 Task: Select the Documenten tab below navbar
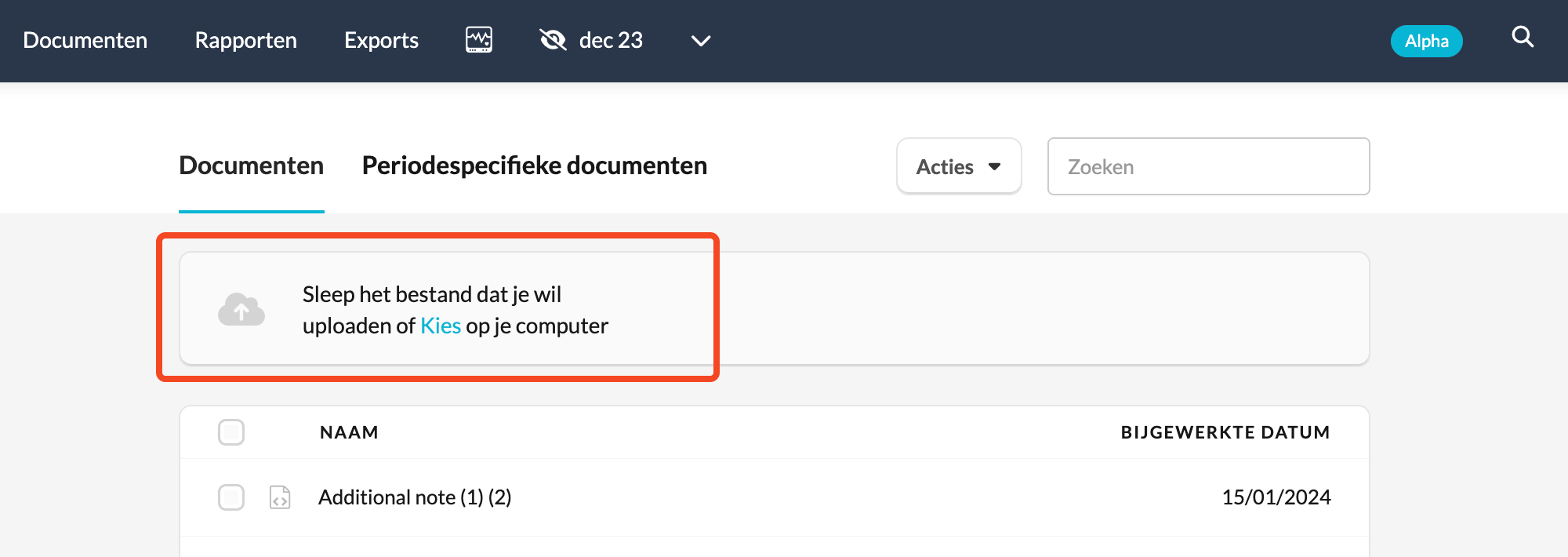252,166
